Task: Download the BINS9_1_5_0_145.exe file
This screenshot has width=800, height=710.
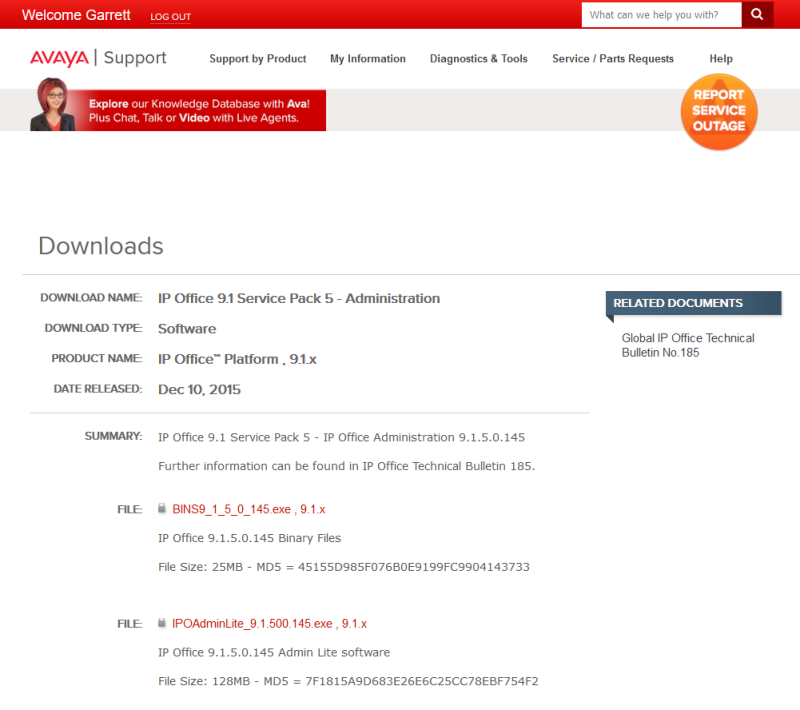Action: (248, 509)
